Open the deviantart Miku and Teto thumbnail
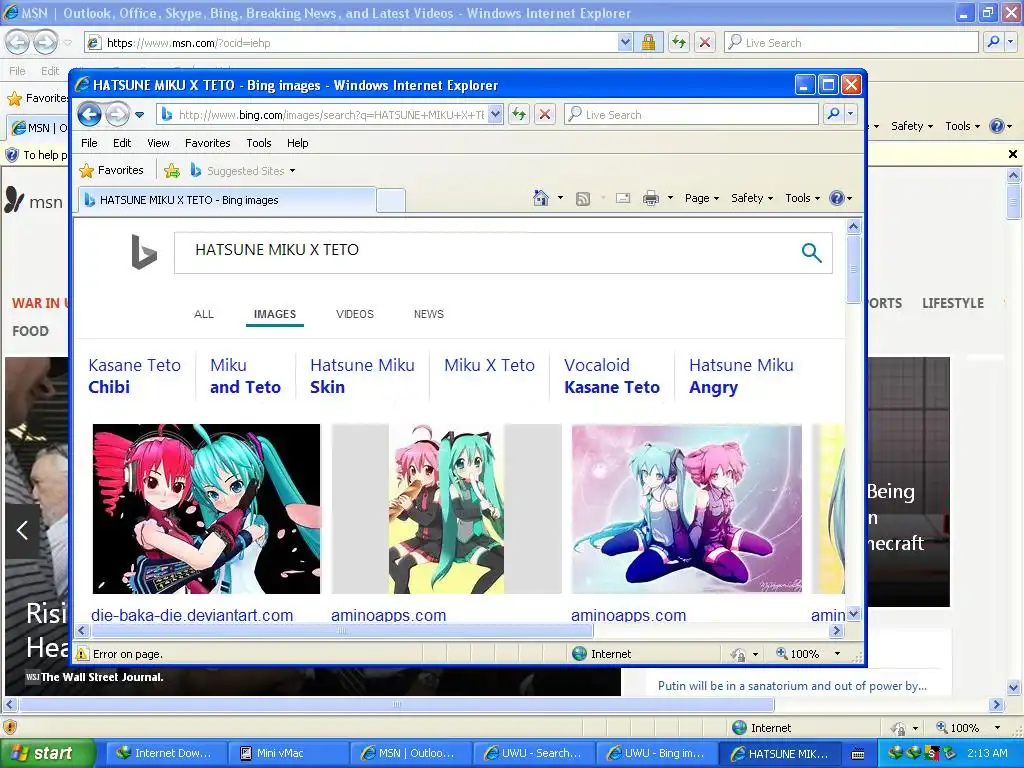 pos(206,509)
